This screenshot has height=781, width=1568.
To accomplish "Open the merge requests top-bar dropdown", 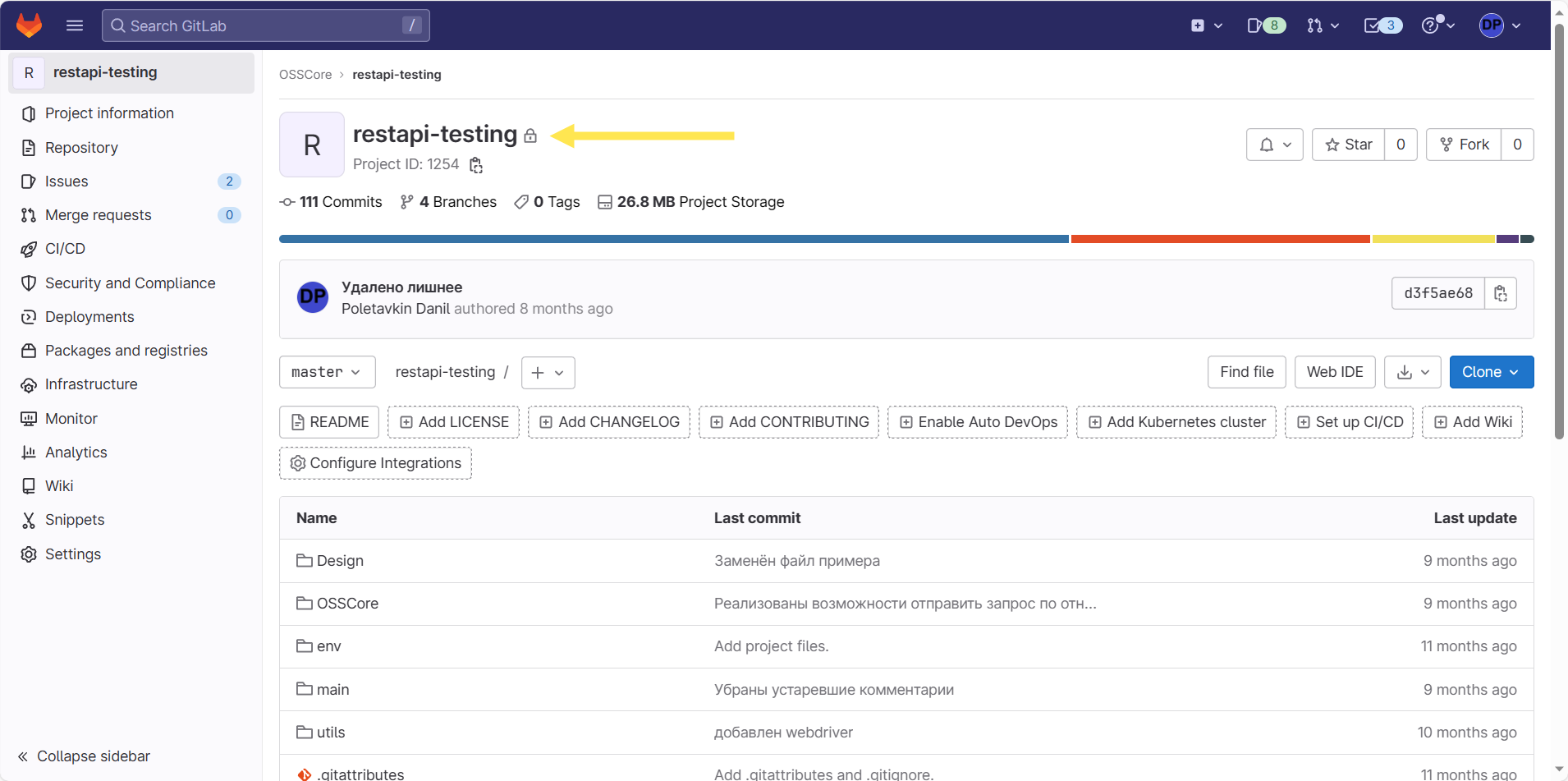I will 1323,25.
